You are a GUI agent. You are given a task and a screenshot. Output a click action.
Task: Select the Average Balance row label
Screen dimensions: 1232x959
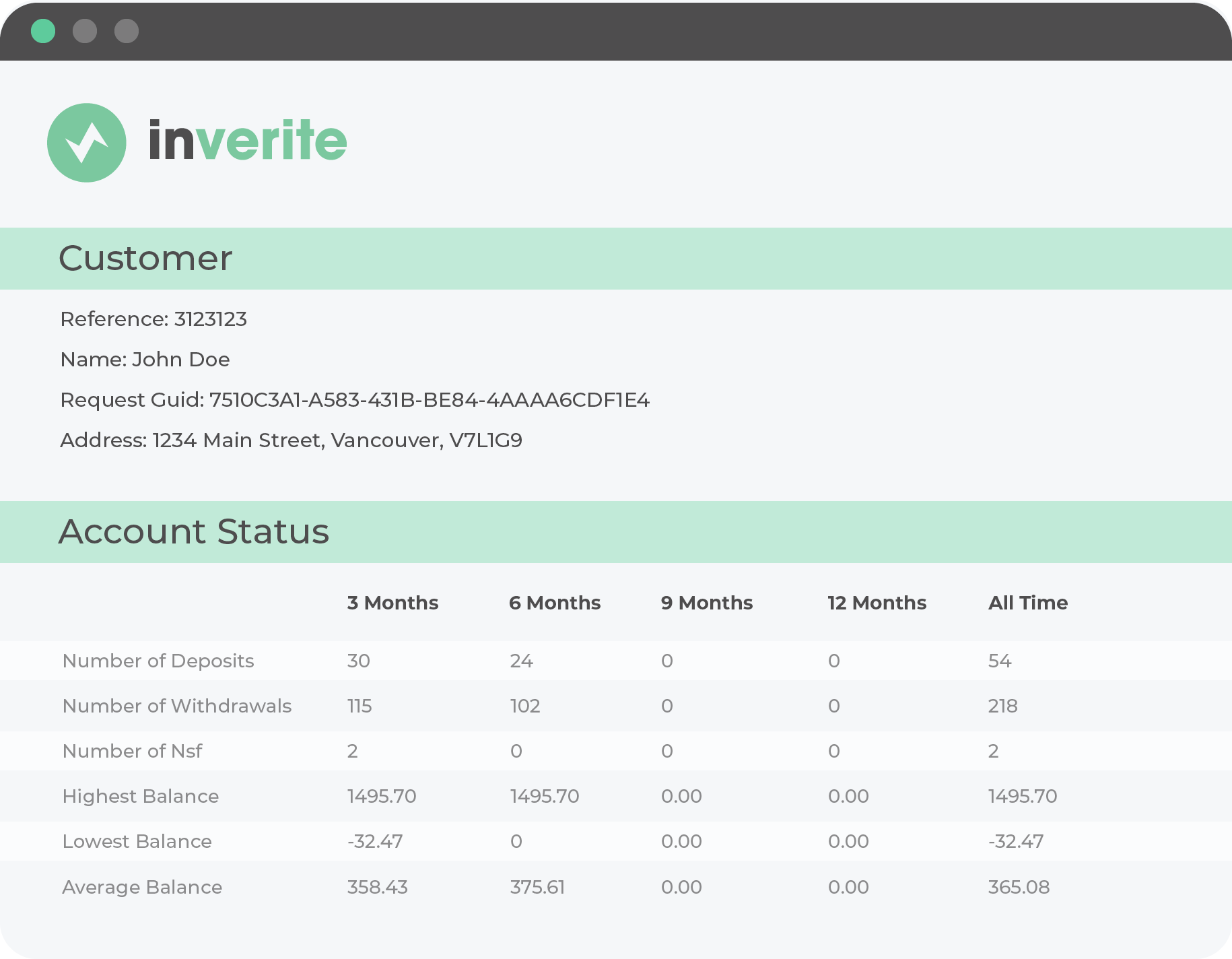(x=142, y=887)
